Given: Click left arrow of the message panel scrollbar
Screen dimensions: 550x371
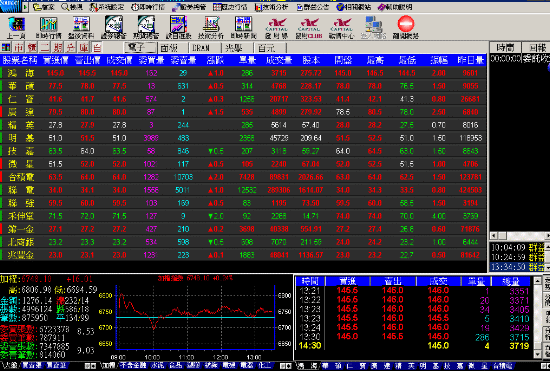Looking at the screenshot, I should [x=494, y=235].
